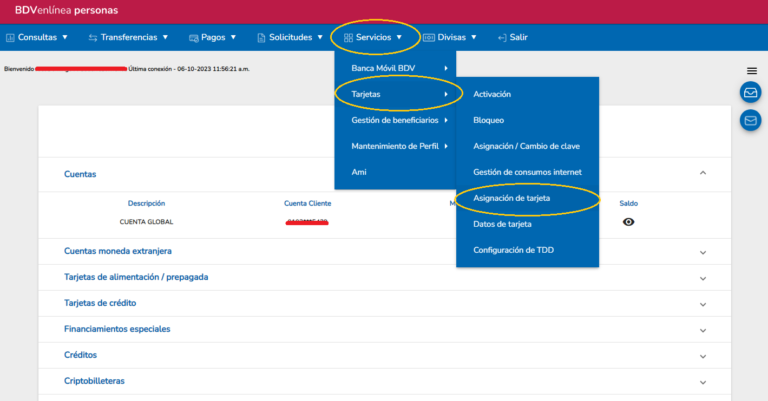Click Financiamientos especiales title
768x401 pixels.
pyautogui.click(x=117, y=329)
